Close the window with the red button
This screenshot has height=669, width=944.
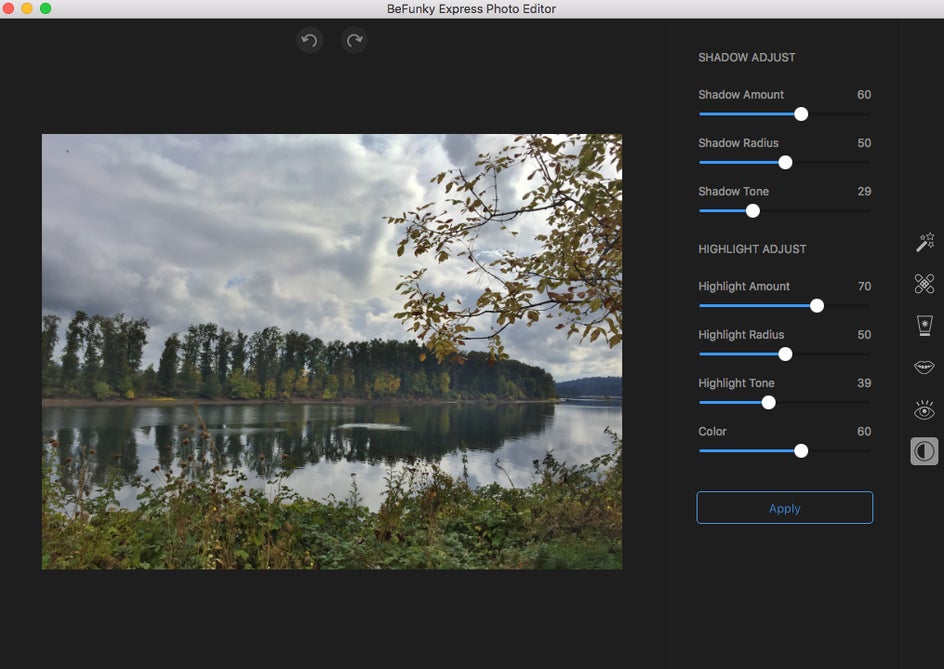[x=8, y=8]
